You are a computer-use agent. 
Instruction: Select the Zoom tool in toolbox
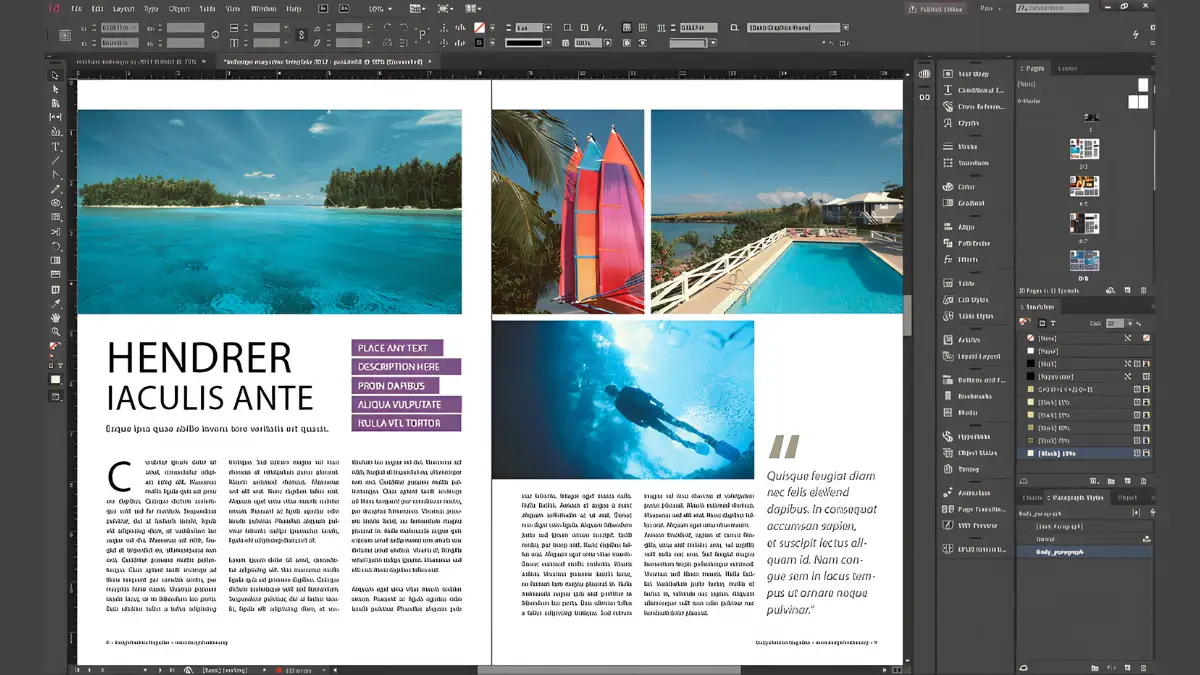pos(56,331)
